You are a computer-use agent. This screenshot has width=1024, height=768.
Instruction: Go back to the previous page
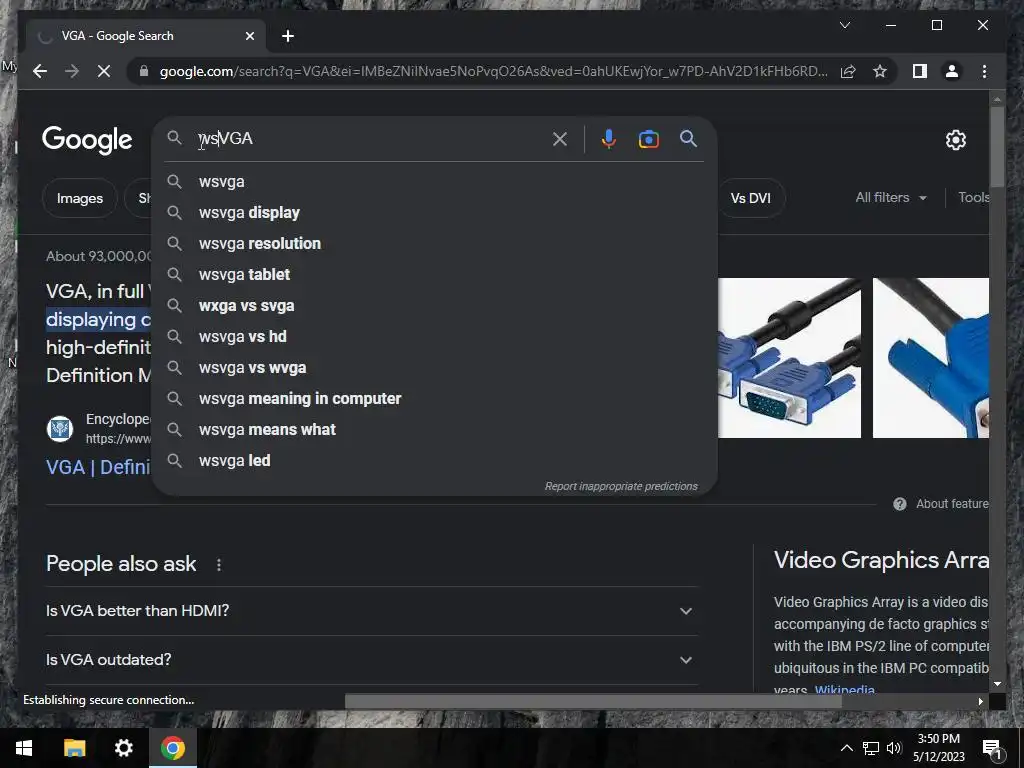(40, 71)
